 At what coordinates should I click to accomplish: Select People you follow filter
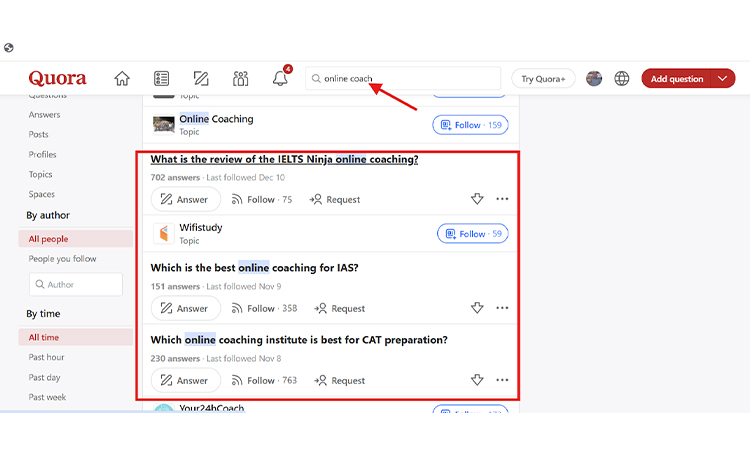pos(62,259)
